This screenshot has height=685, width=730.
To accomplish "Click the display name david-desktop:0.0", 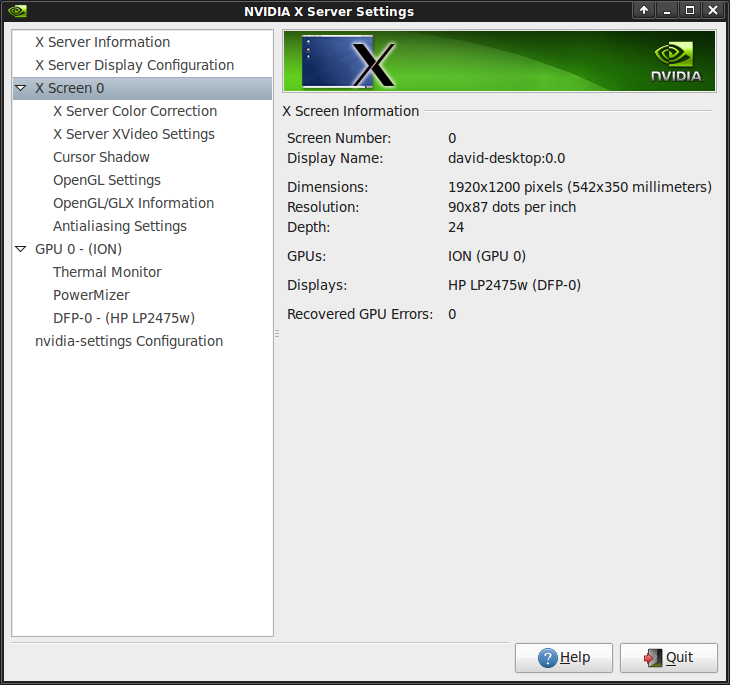I will tap(507, 158).
